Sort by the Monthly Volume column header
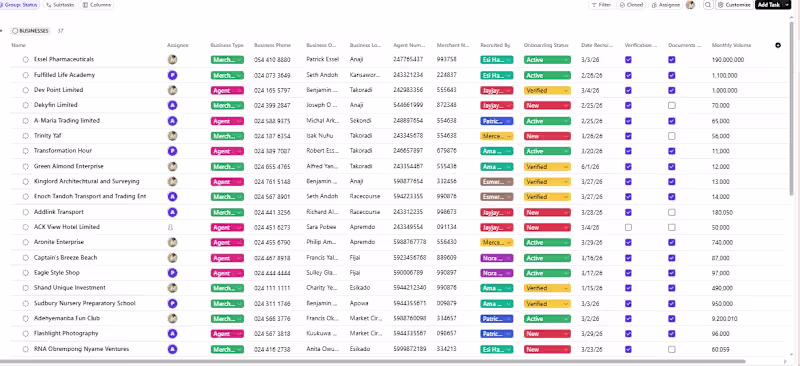This screenshot has width=800, height=366. (731, 45)
